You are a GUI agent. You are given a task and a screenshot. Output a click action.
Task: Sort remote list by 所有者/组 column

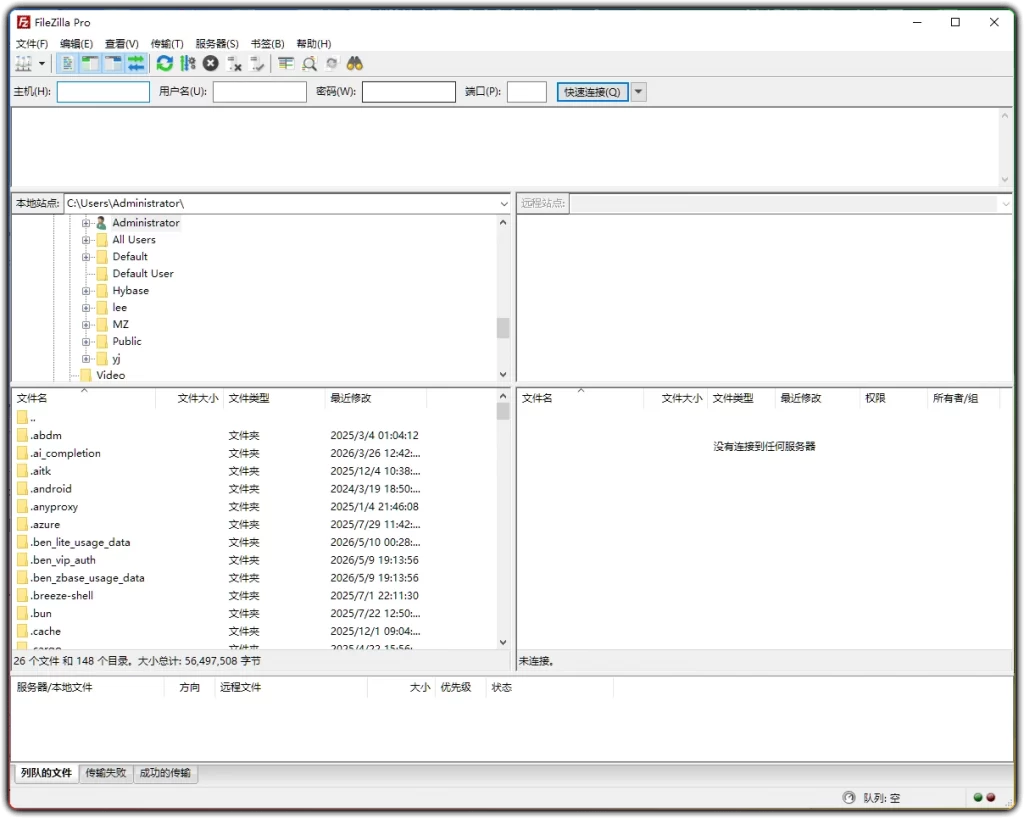coord(963,398)
